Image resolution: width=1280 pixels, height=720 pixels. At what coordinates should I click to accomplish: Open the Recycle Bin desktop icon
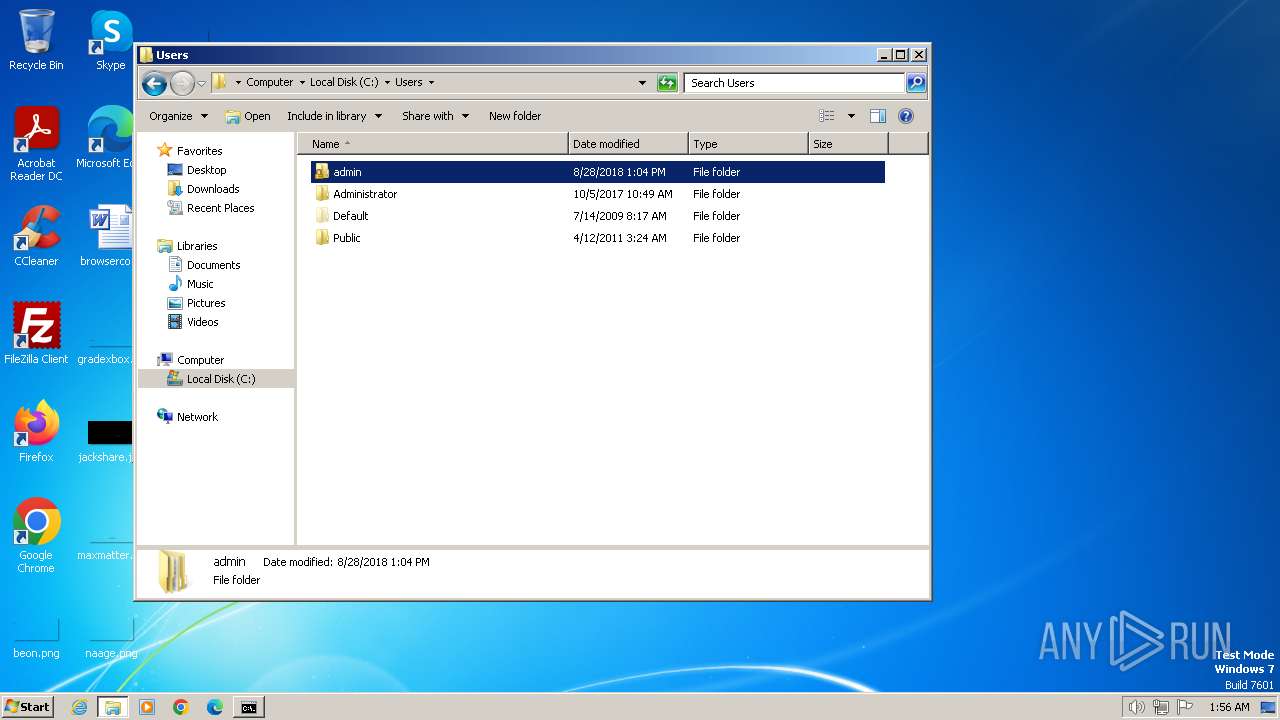pos(36,40)
